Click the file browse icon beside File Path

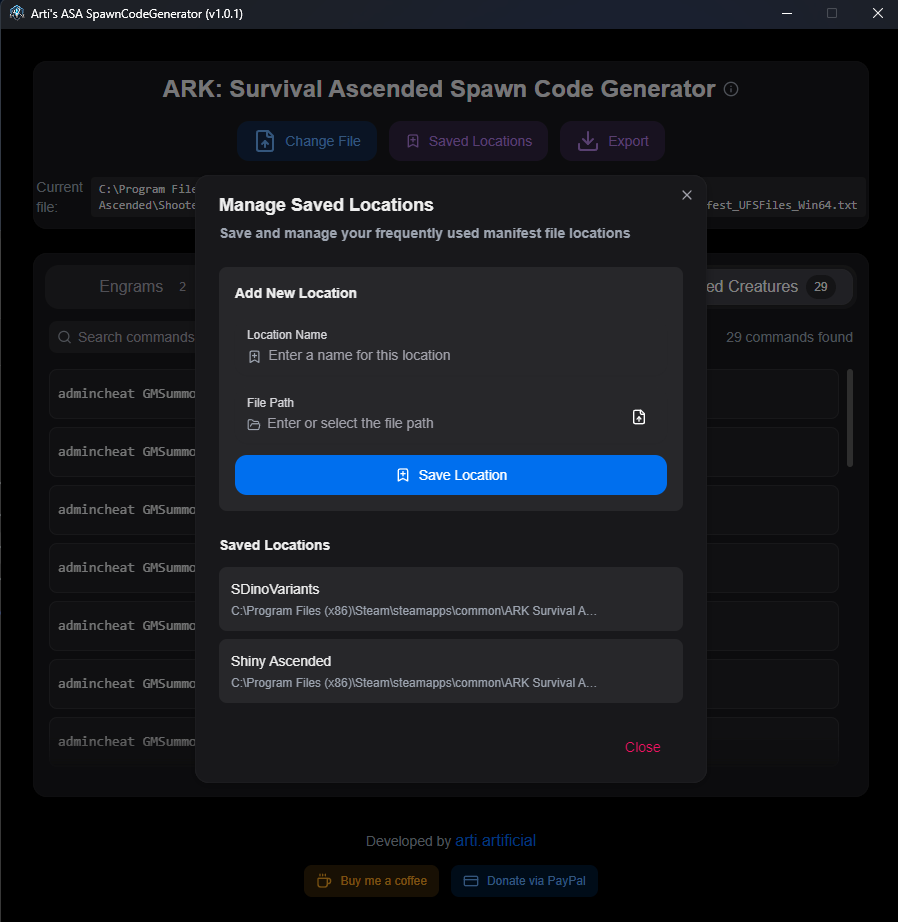click(x=639, y=417)
